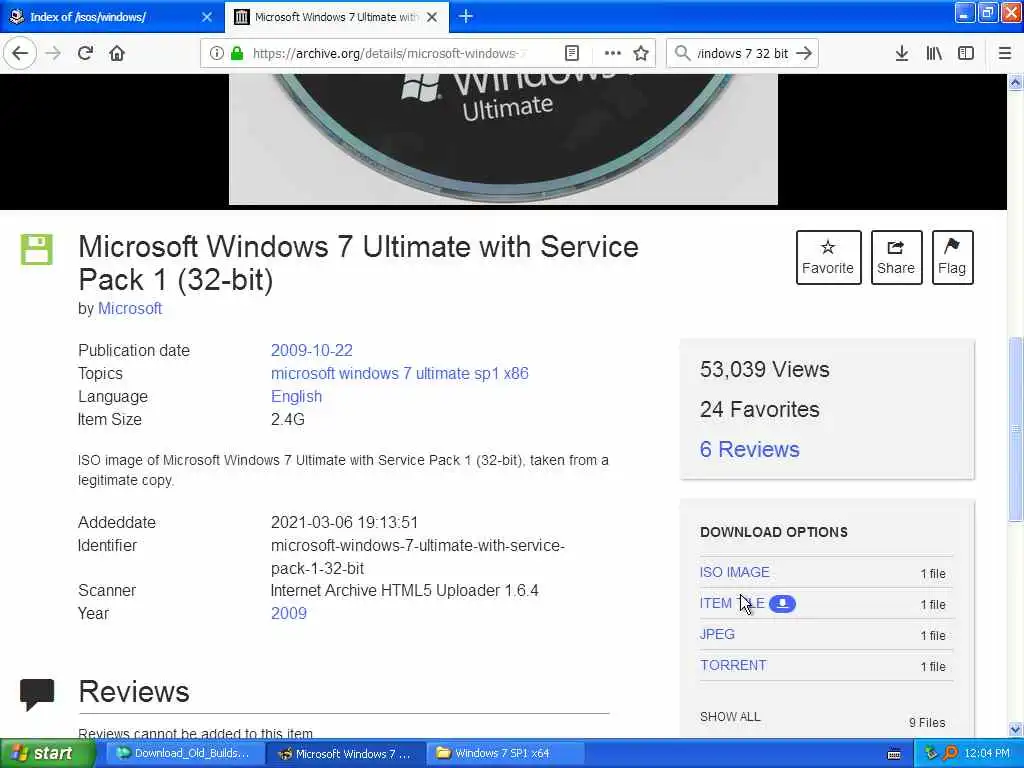Open the downloads panel
The height and width of the screenshot is (768, 1024).
pyautogui.click(x=902, y=53)
